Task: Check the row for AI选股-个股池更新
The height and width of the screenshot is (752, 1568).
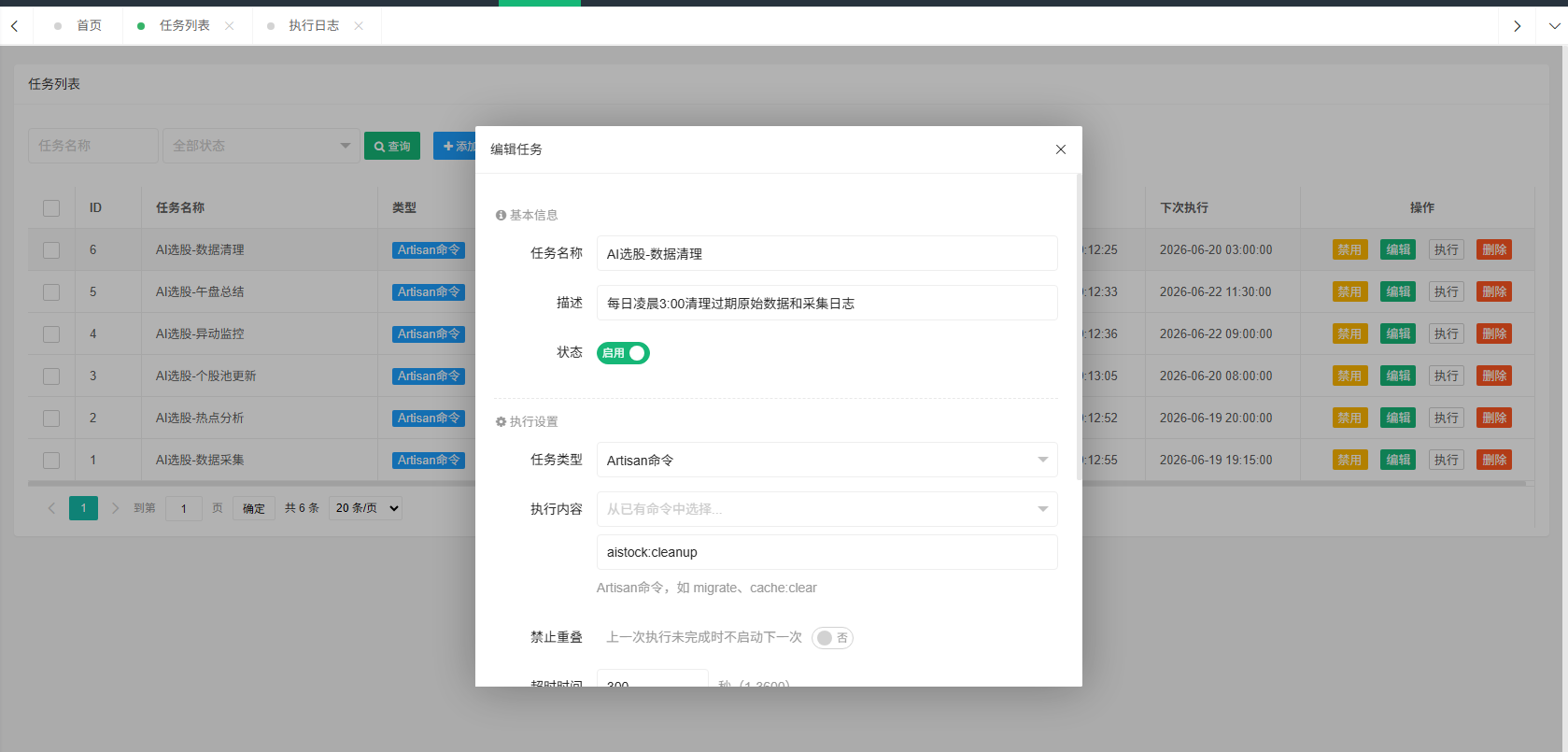Action: pyautogui.click(x=51, y=376)
